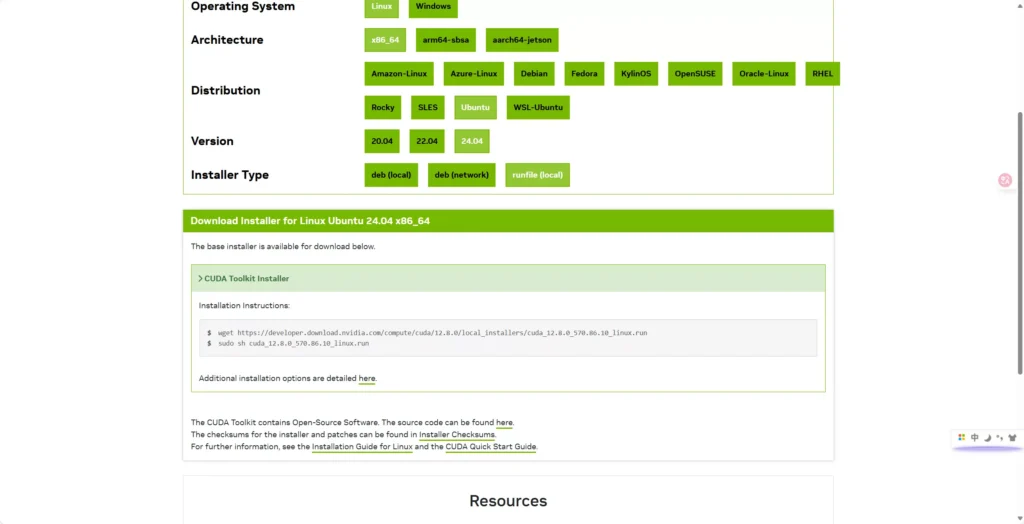Image resolution: width=1024 pixels, height=524 pixels.
Task: Open the CUDA Quick Start Guide link
Action: click(491, 447)
